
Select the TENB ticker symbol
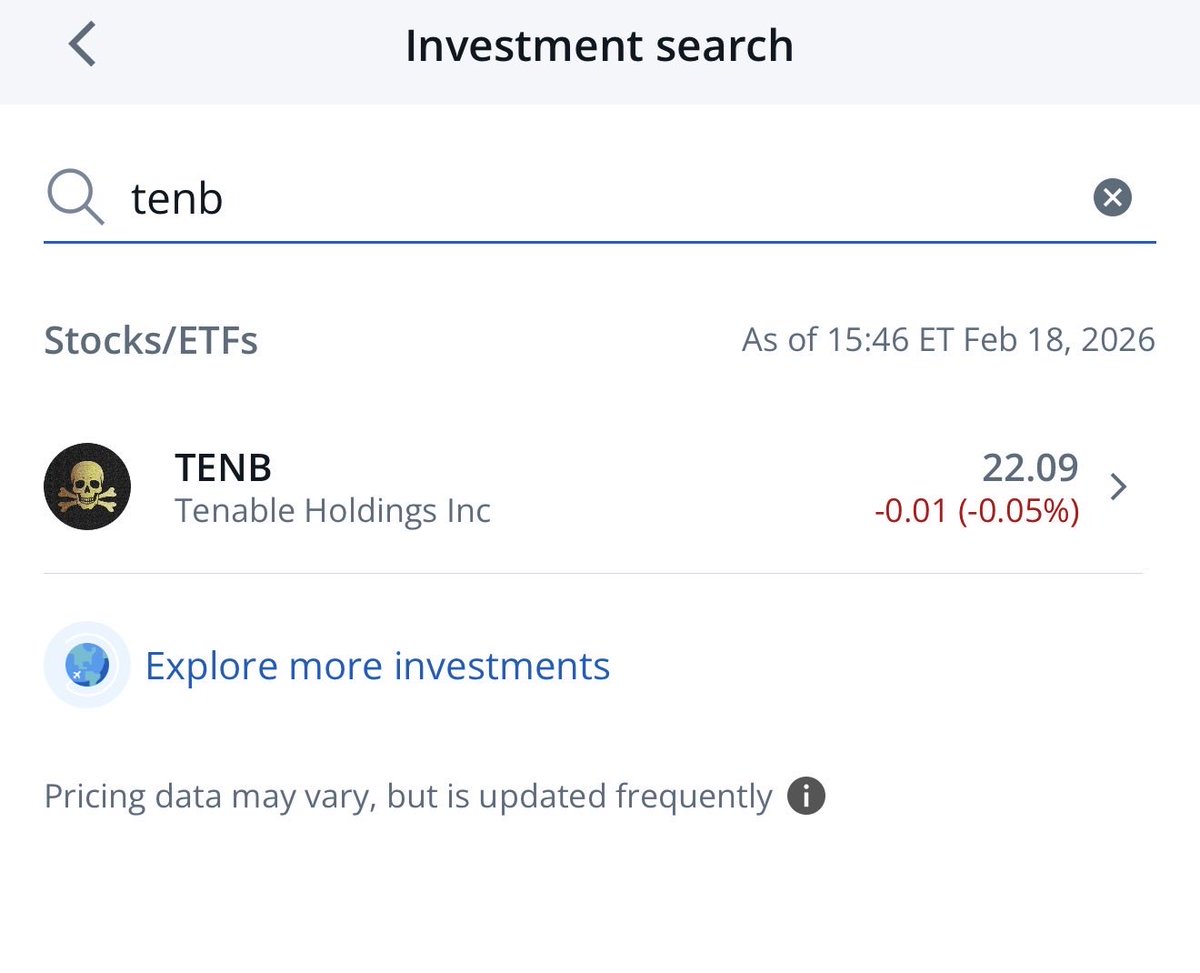point(223,467)
